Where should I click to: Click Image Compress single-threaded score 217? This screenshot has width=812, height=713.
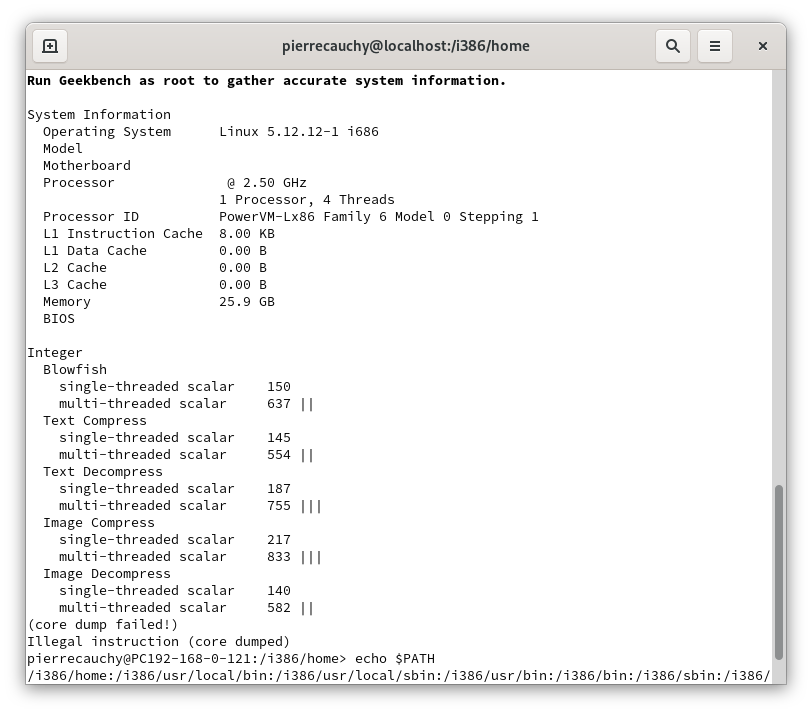279,540
